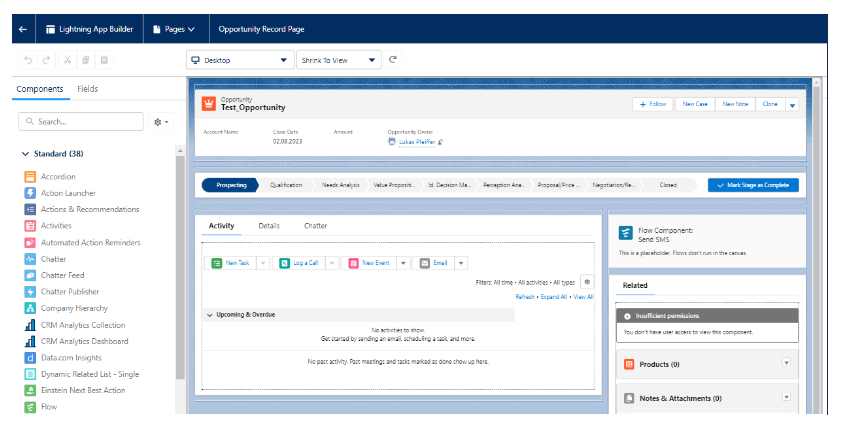The height and width of the screenshot is (424, 847).
Task: Click the Company Hierarchy component icon
Action: pos(30,308)
